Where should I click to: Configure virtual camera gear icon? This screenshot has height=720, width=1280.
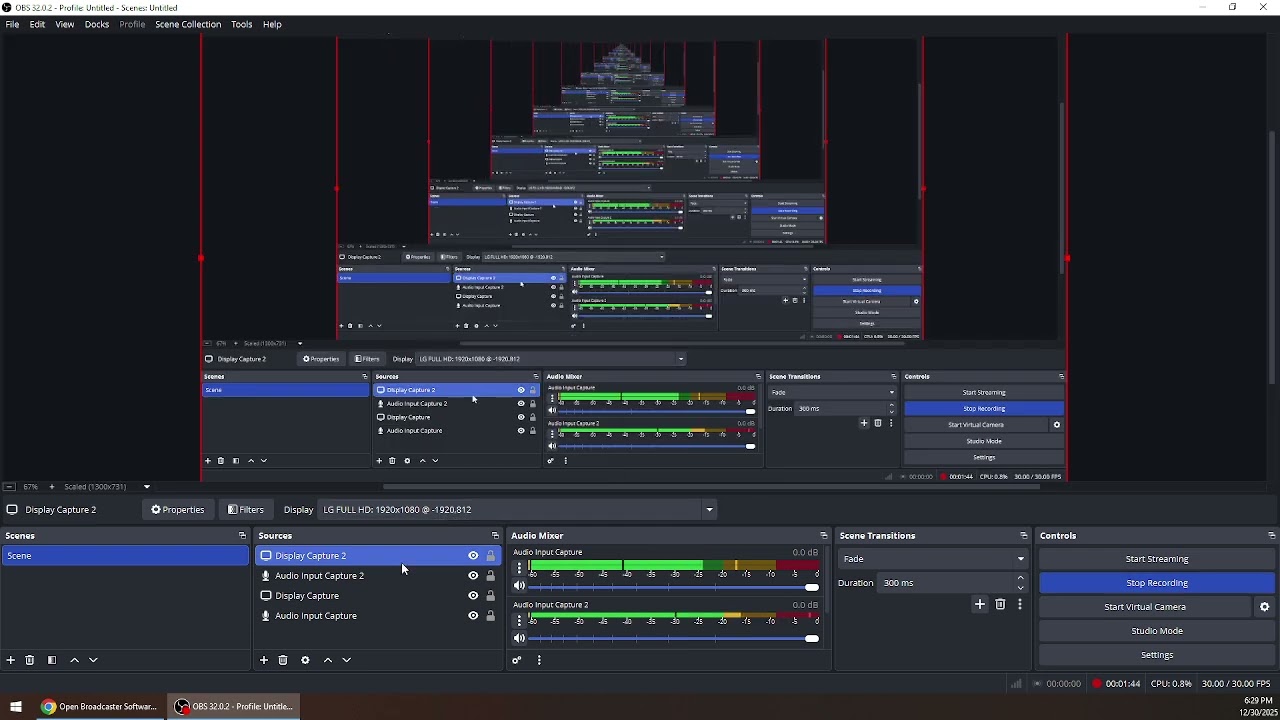1264,607
